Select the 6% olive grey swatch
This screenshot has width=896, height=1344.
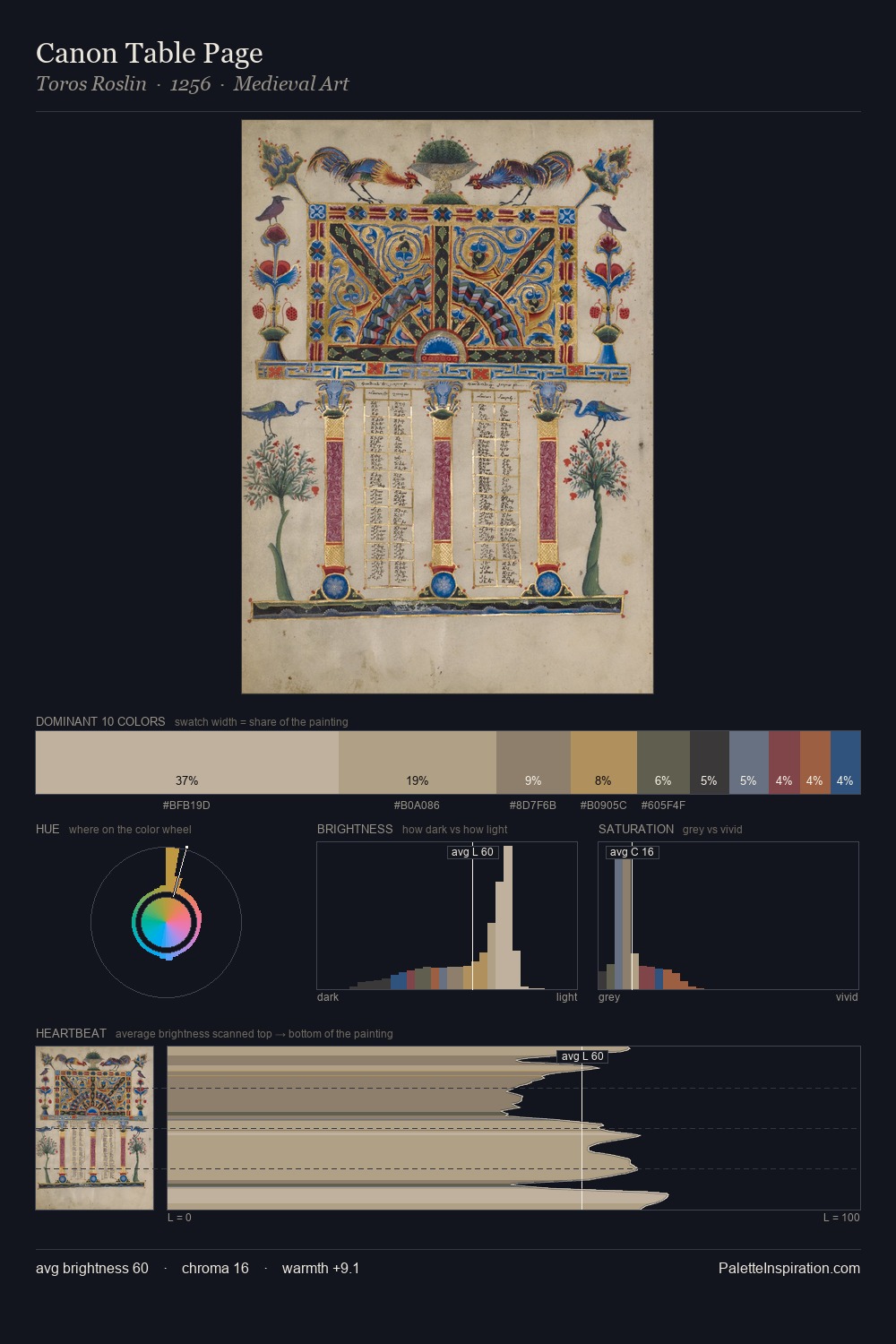click(663, 762)
